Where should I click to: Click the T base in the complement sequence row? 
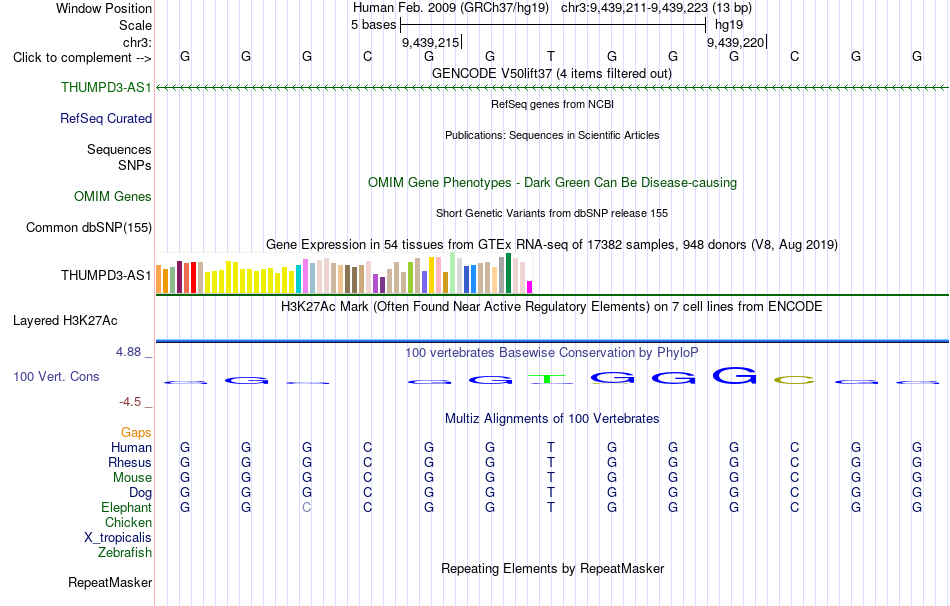pos(551,56)
